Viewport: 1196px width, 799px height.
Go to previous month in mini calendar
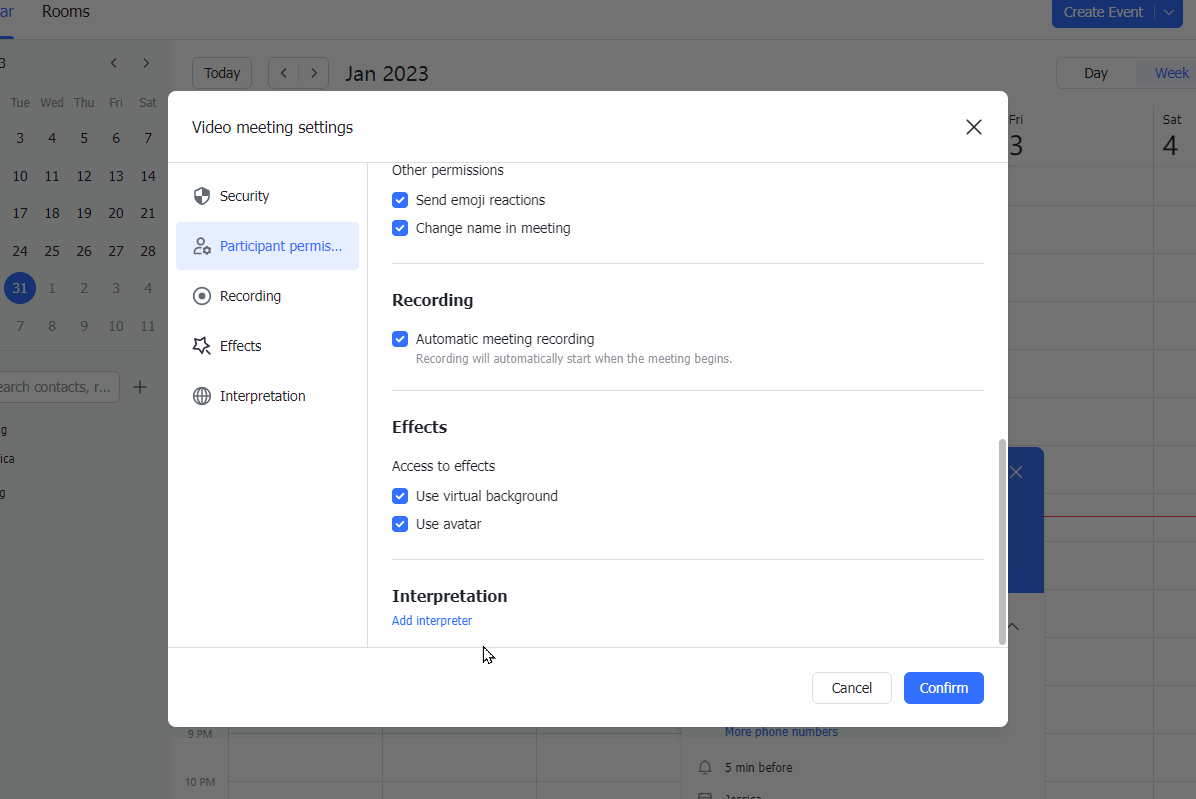(x=114, y=63)
